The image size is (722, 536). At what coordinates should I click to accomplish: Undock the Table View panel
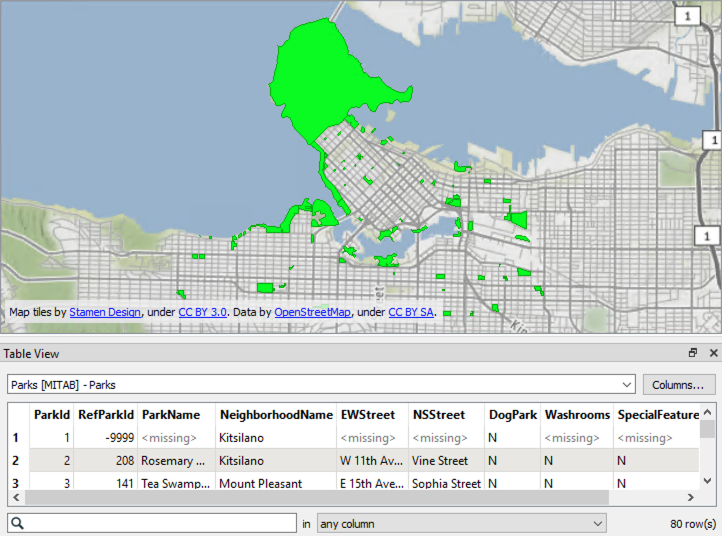click(692, 353)
